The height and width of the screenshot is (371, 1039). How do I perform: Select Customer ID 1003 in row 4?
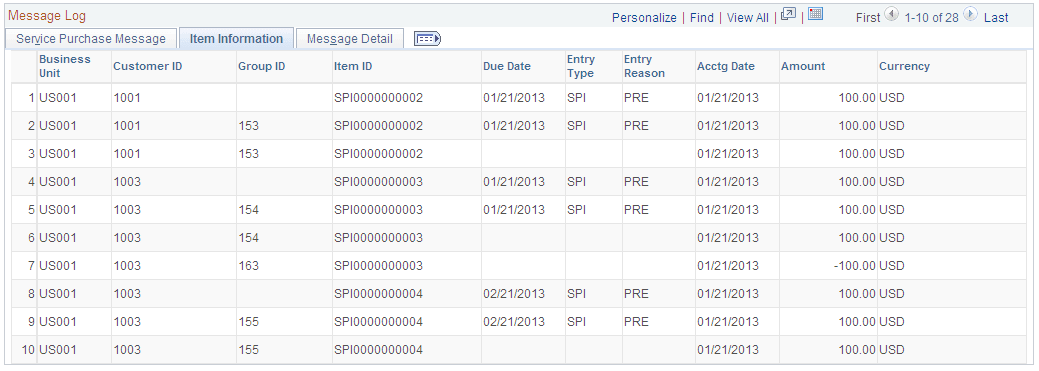pyautogui.click(x=127, y=182)
